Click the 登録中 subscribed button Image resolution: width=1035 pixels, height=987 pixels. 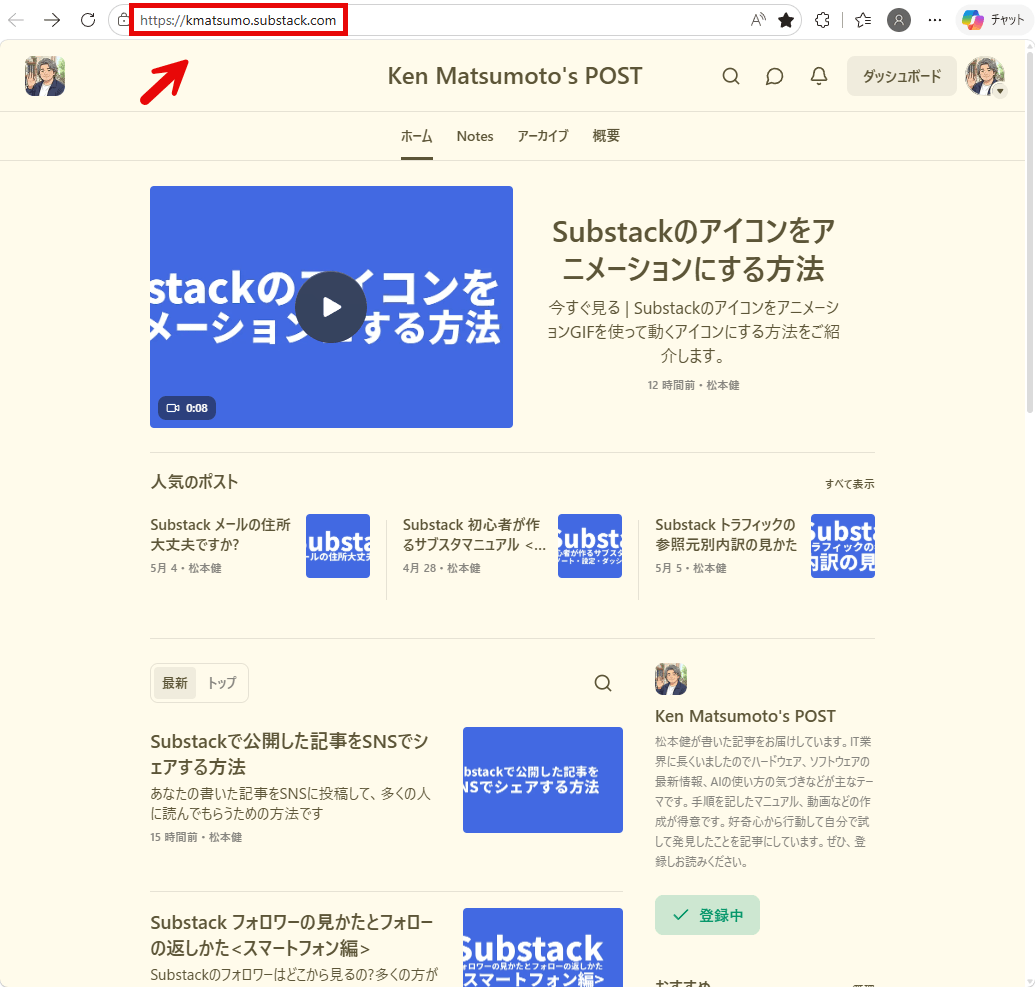coord(707,915)
